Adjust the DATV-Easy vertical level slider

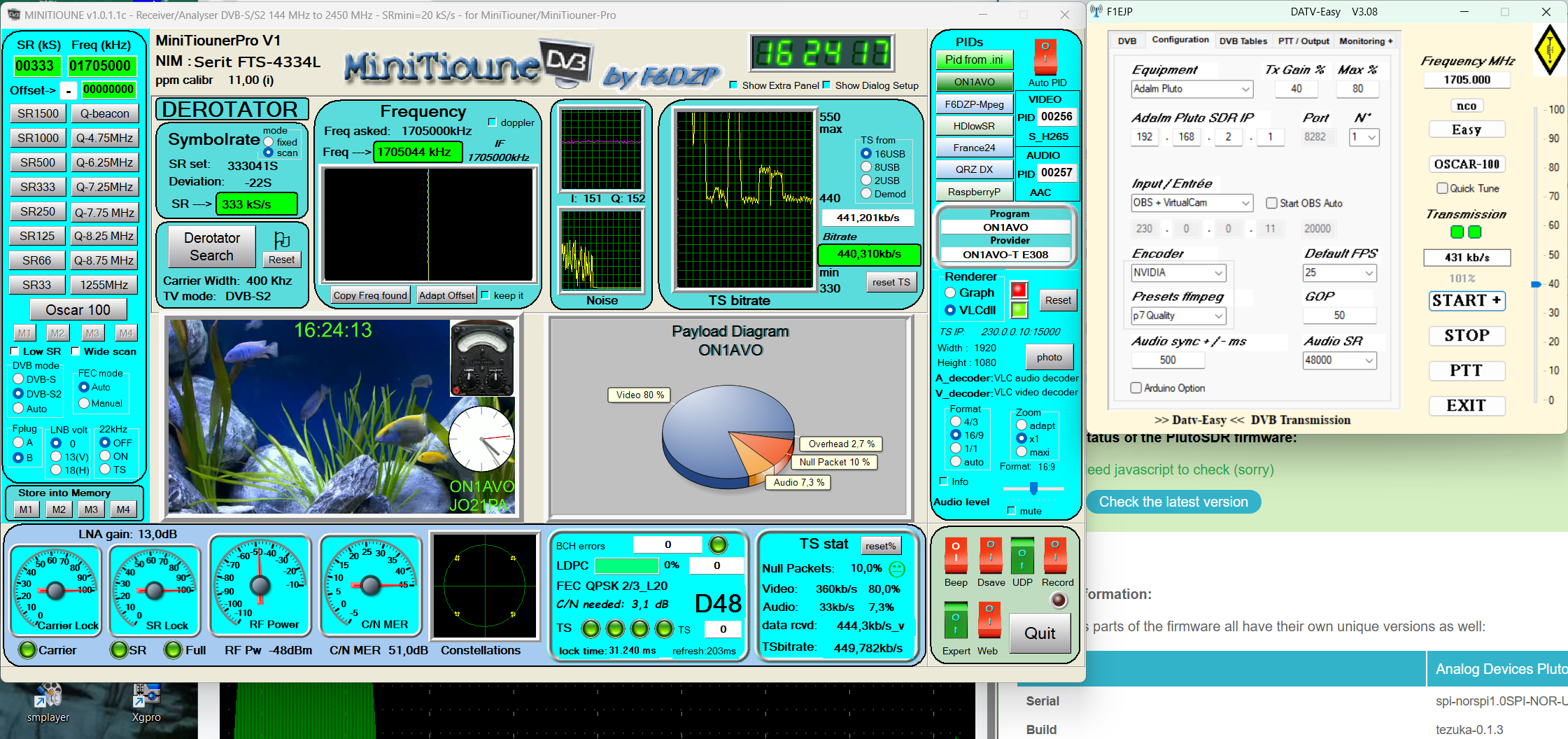tap(1536, 284)
